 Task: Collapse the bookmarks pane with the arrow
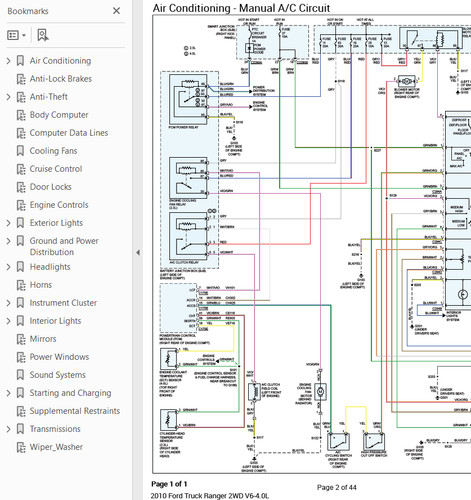138,253
